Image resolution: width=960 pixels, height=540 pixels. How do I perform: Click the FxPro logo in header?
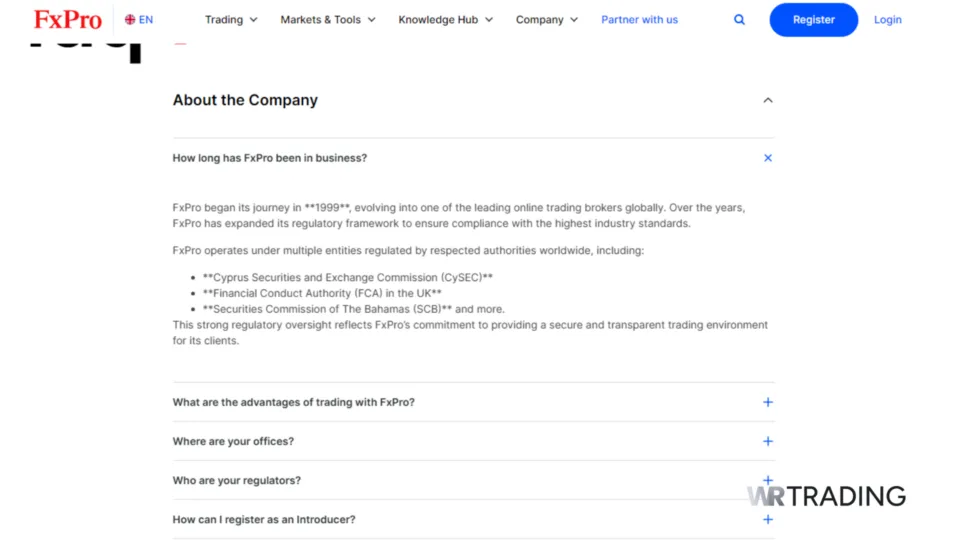(68, 20)
